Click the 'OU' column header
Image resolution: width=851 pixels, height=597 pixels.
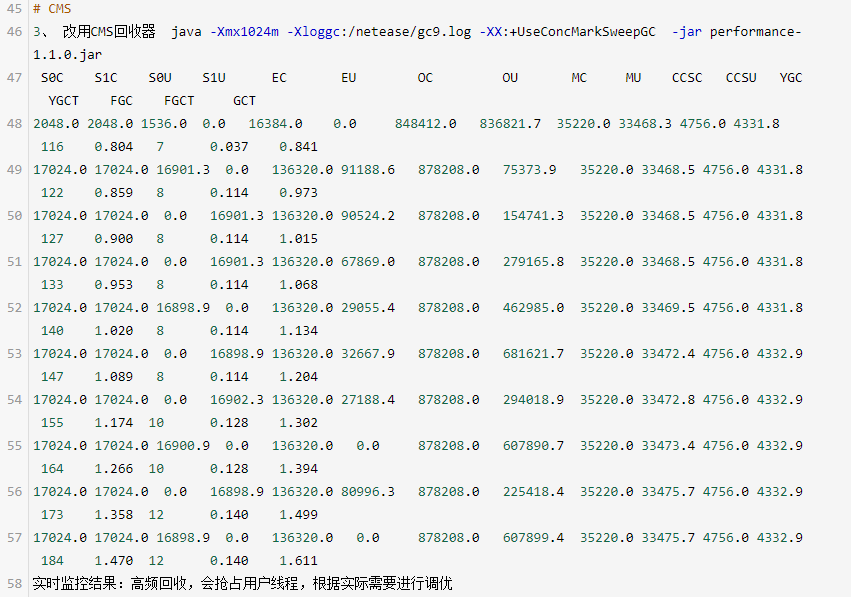point(510,78)
